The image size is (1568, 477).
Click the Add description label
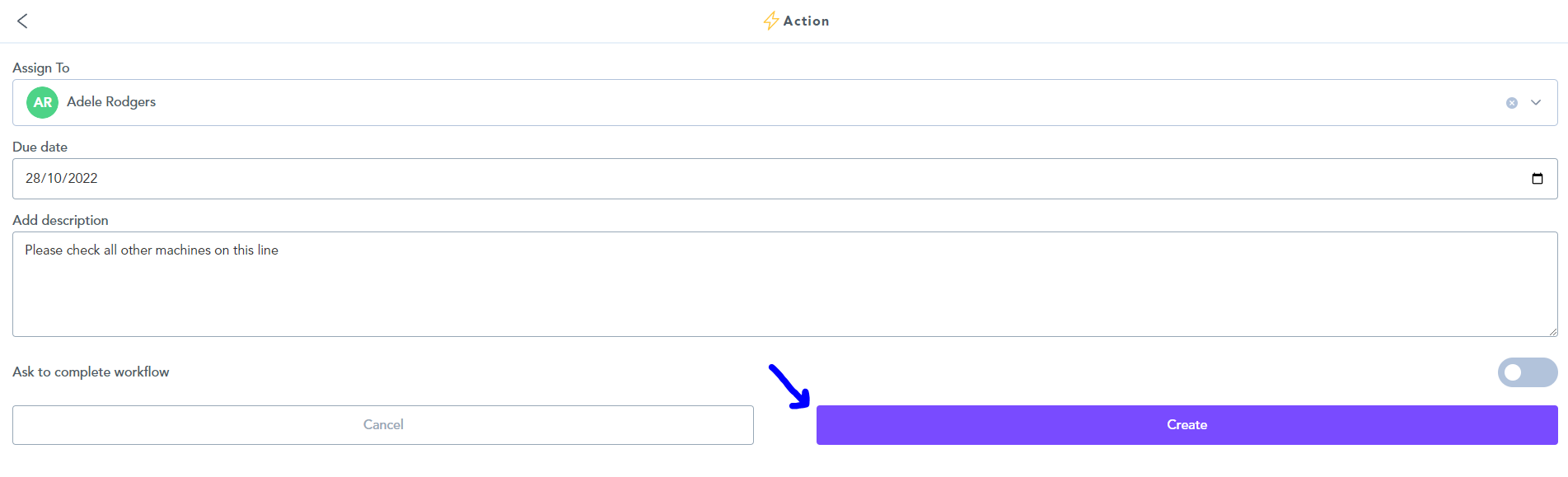(60, 220)
